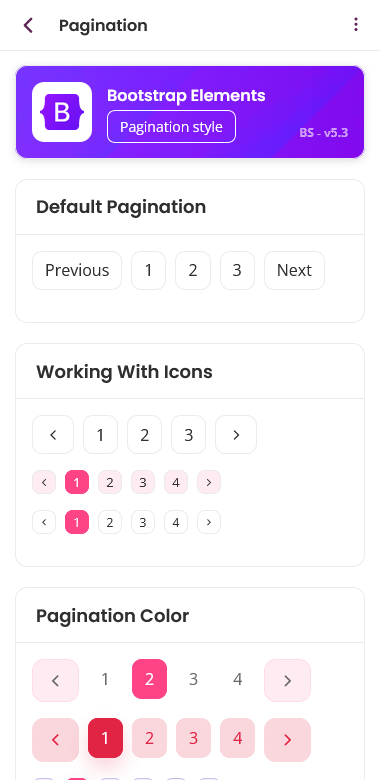Click left chevron in pink-tinted small pagination

click(x=44, y=482)
